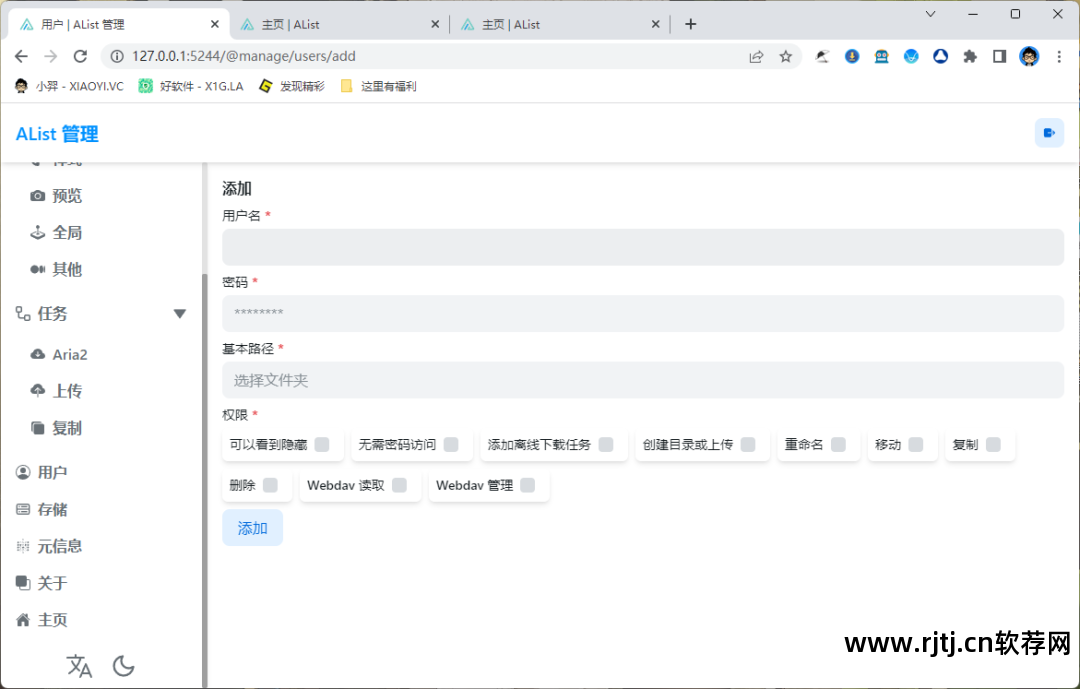Switch to dark mode with the moon icon
This screenshot has height=689, width=1080.
tap(124, 665)
